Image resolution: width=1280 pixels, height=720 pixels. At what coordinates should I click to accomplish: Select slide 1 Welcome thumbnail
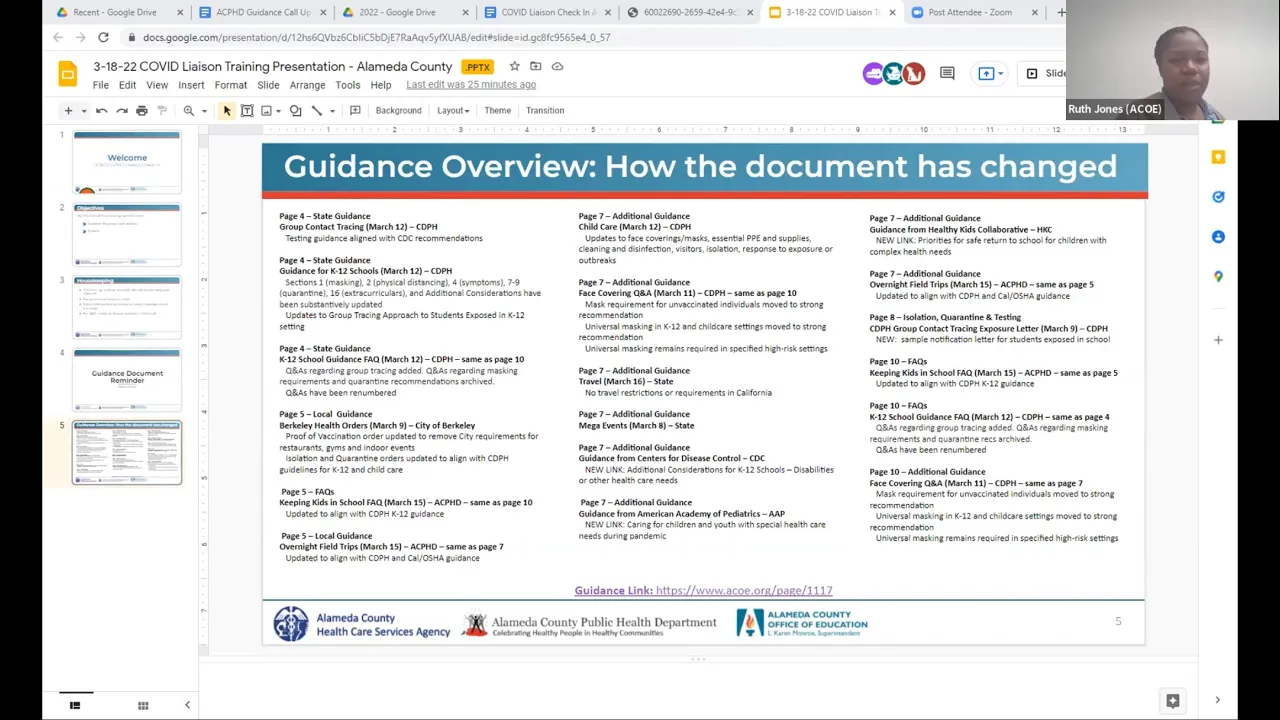pyautogui.click(x=127, y=161)
